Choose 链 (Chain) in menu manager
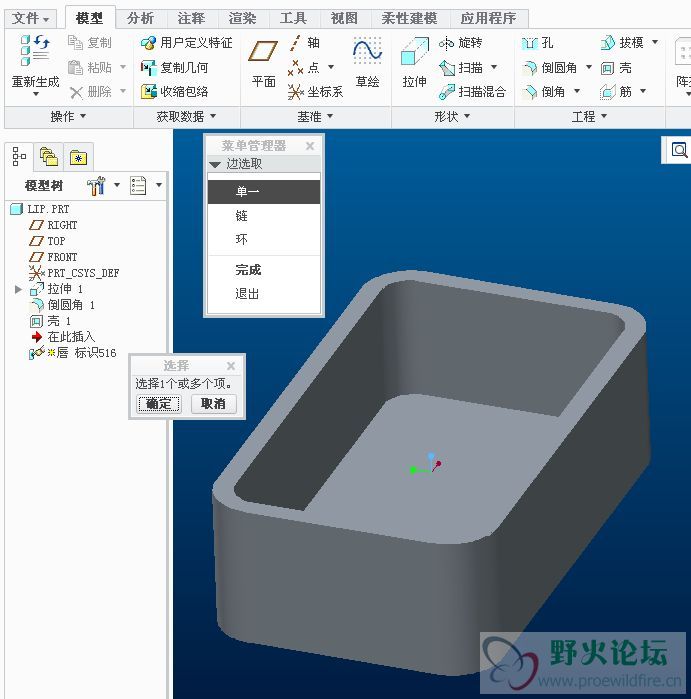Viewport: 691px width, 699px height. (x=264, y=216)
